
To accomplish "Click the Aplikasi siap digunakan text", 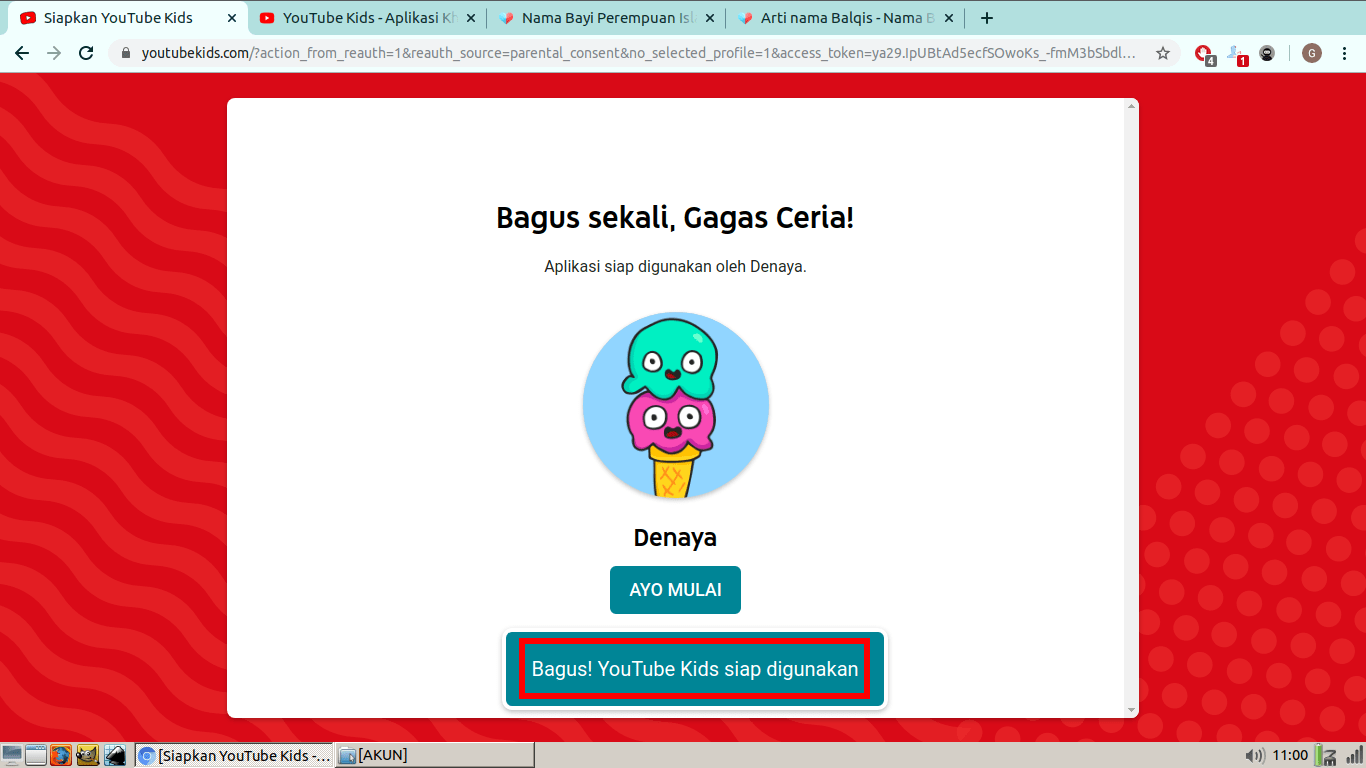I will [675, 267].
